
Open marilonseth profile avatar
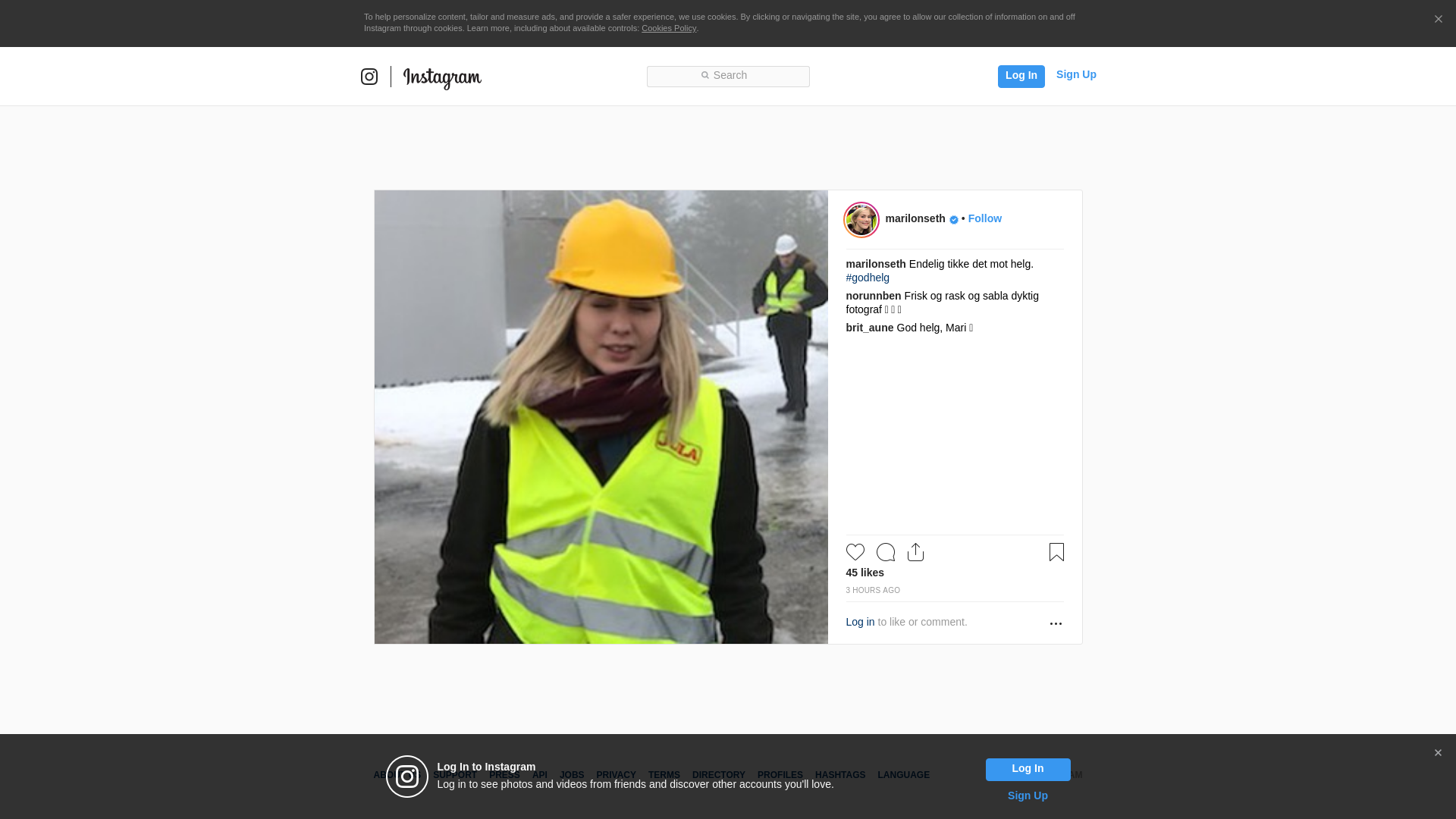(861, 220)
